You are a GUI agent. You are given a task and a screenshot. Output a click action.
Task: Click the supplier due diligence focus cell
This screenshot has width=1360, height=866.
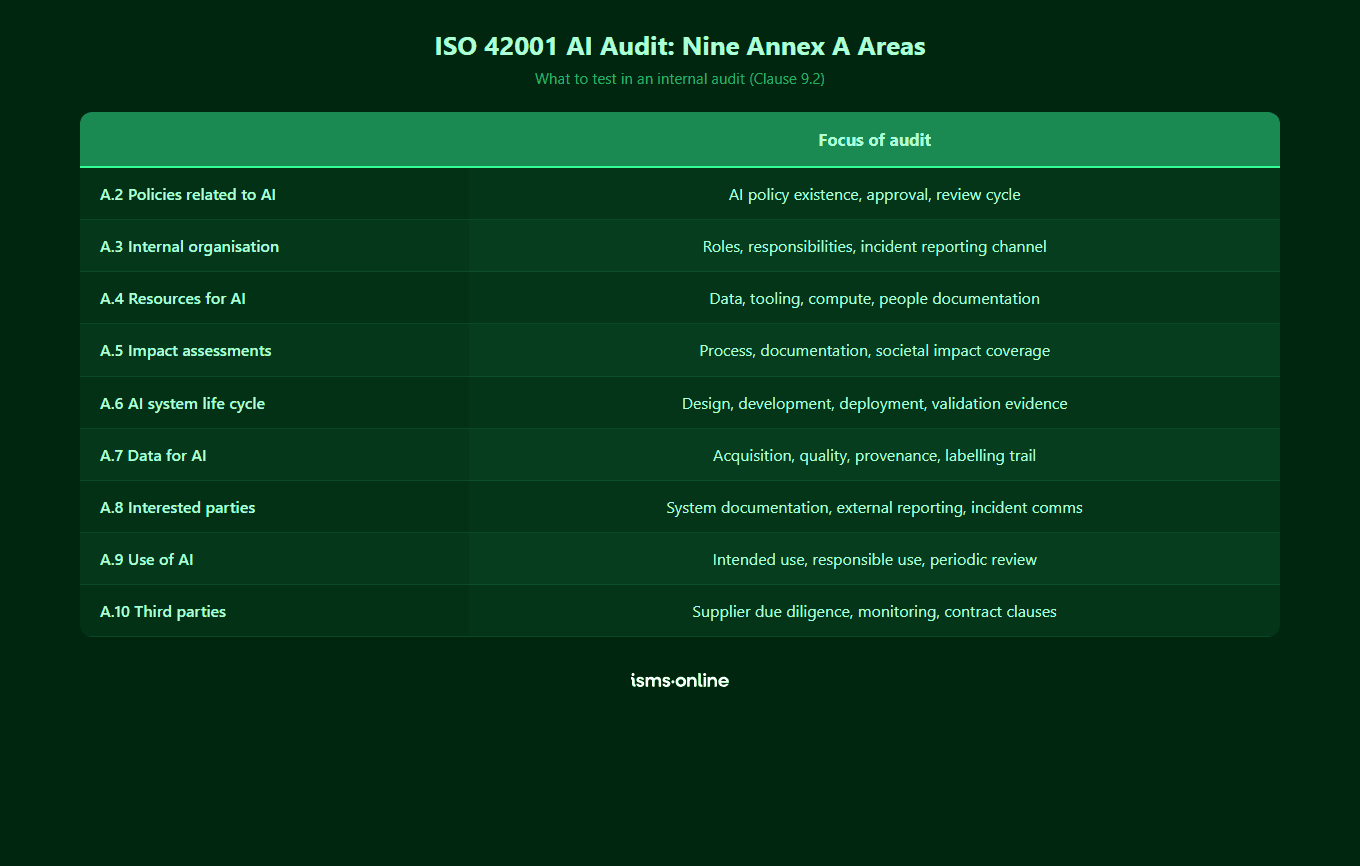click(874, 611)
